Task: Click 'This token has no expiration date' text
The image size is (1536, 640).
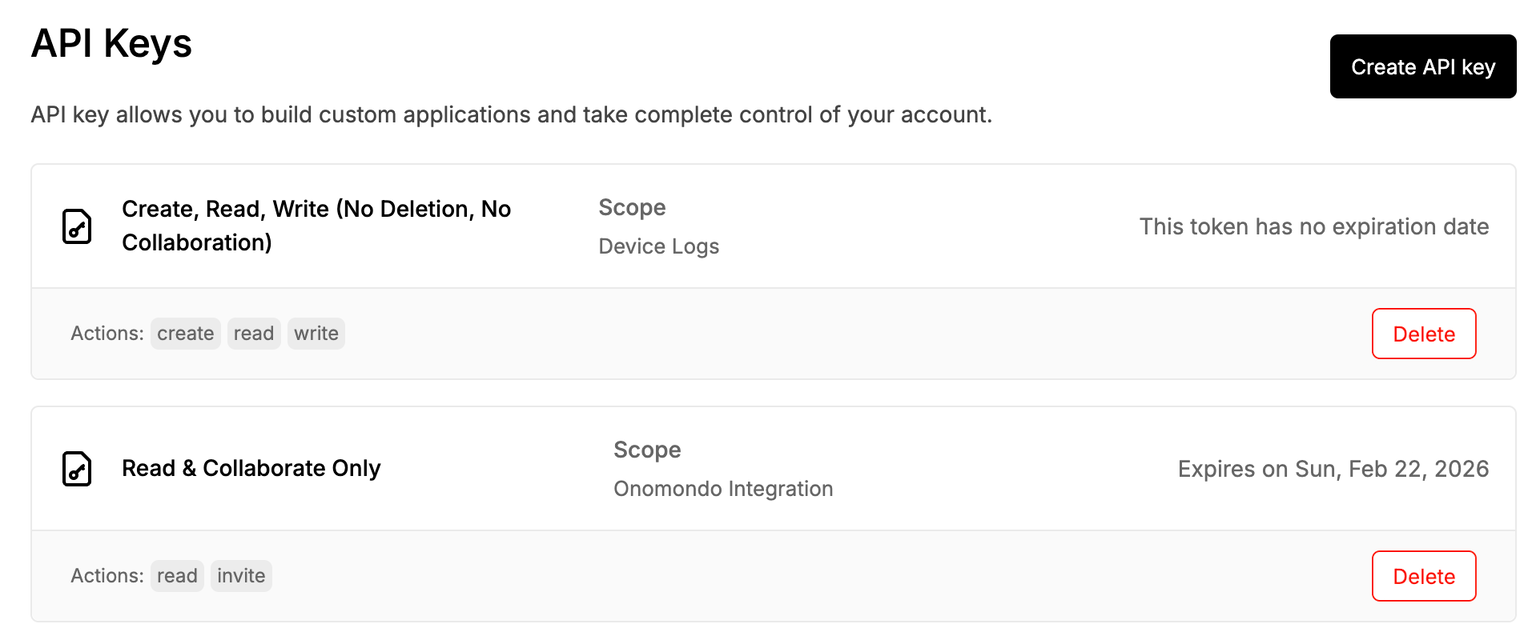Action: [1314, 227]
